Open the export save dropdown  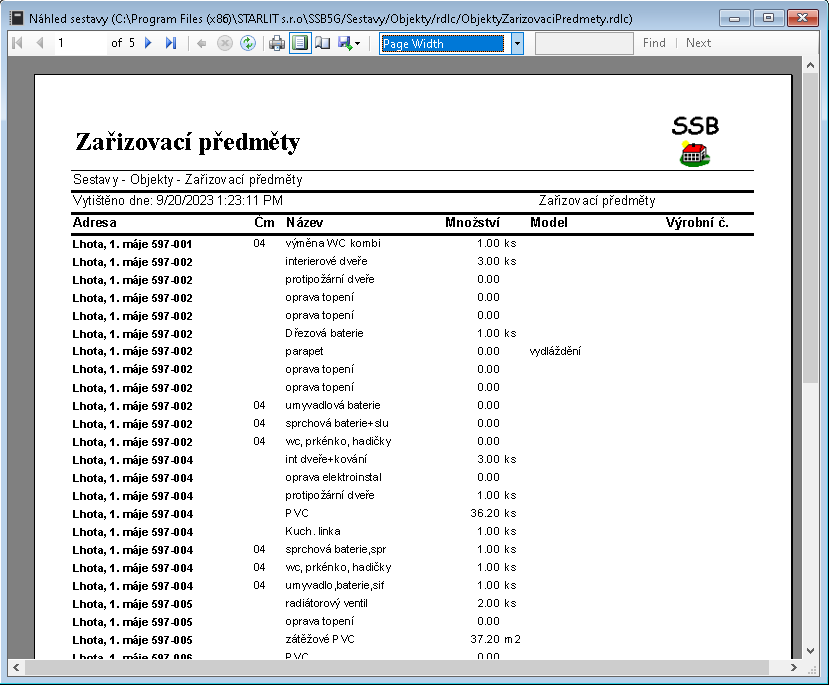(349, 43)
